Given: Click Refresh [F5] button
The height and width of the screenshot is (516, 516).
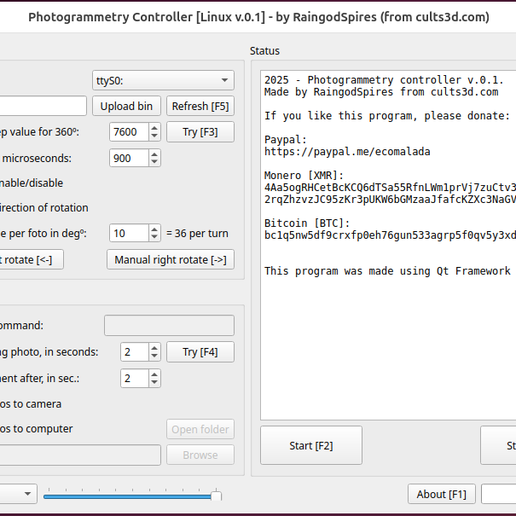Looking at the screenshot, I should click(200, 106).
